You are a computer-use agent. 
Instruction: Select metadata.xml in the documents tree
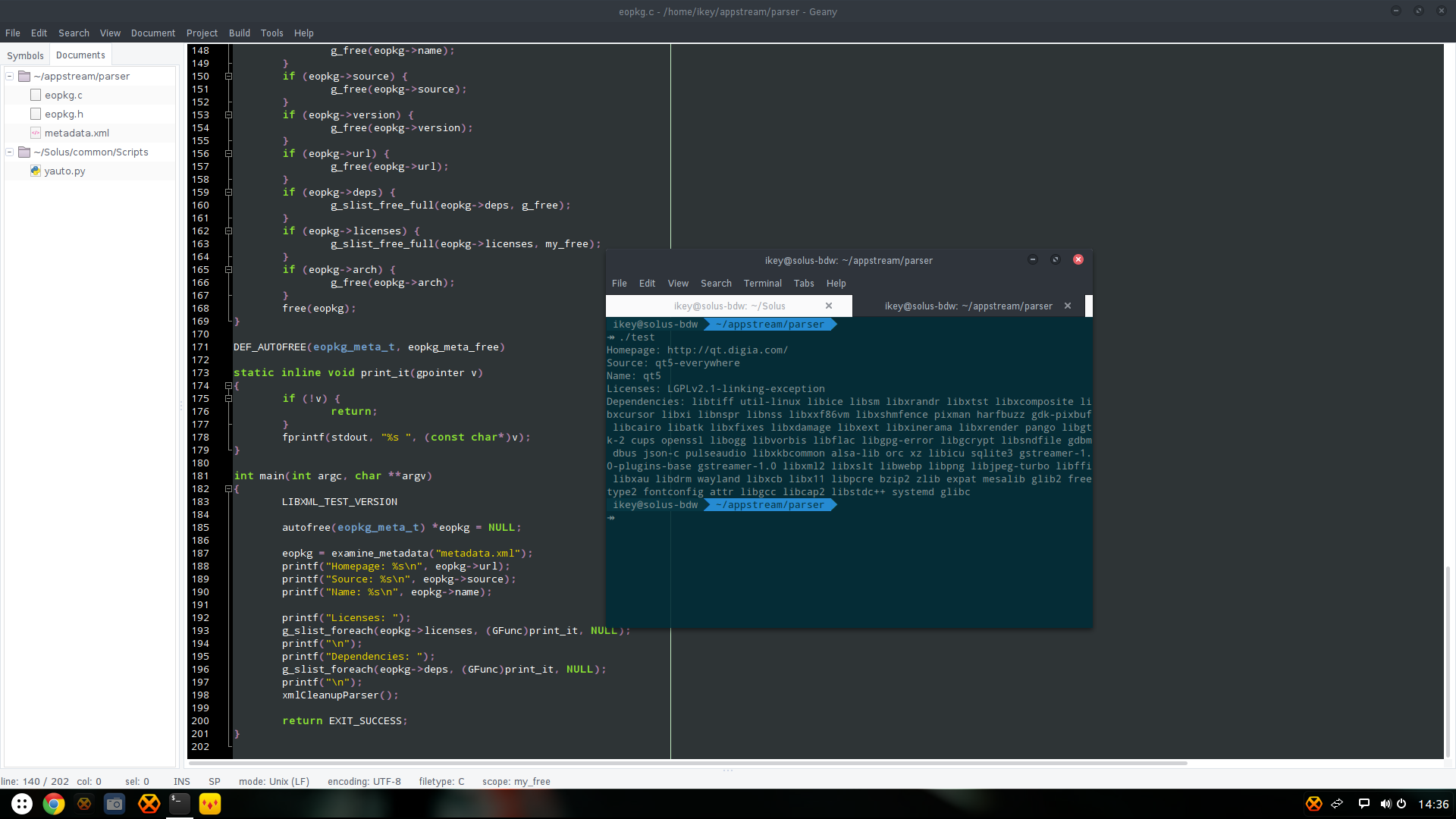(77, 133)
